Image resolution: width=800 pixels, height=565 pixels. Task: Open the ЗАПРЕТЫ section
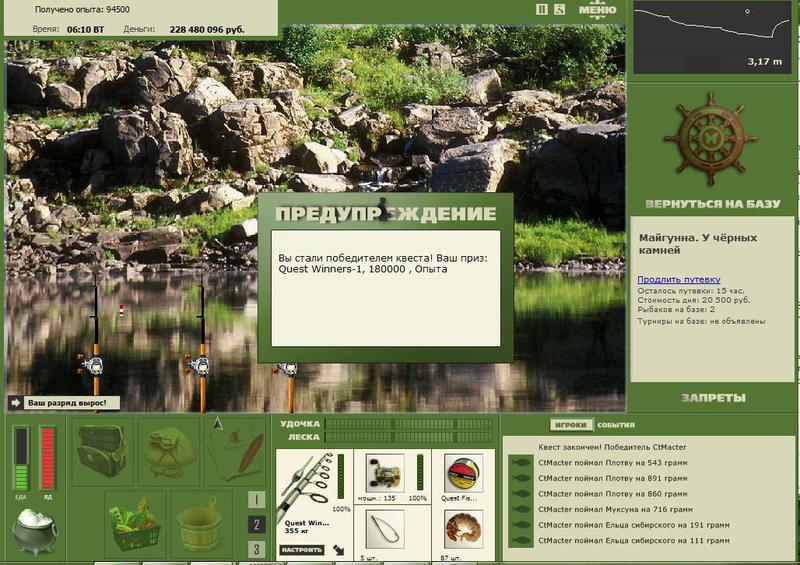tap(713, 398)
